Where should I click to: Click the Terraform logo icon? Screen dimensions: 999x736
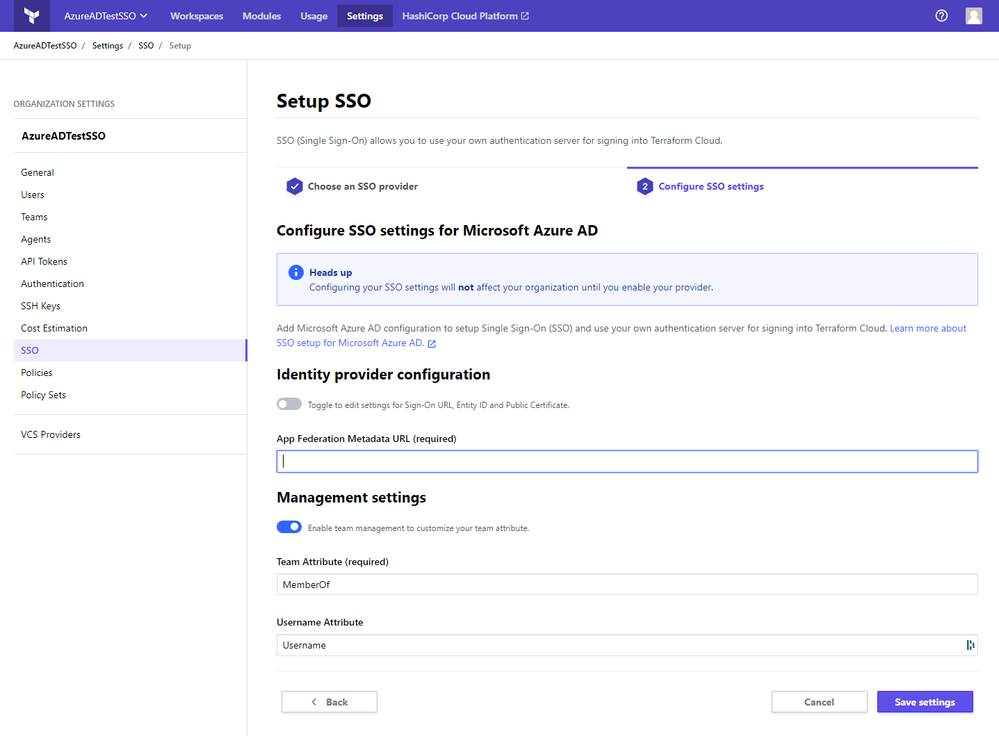tap(31, 16)
